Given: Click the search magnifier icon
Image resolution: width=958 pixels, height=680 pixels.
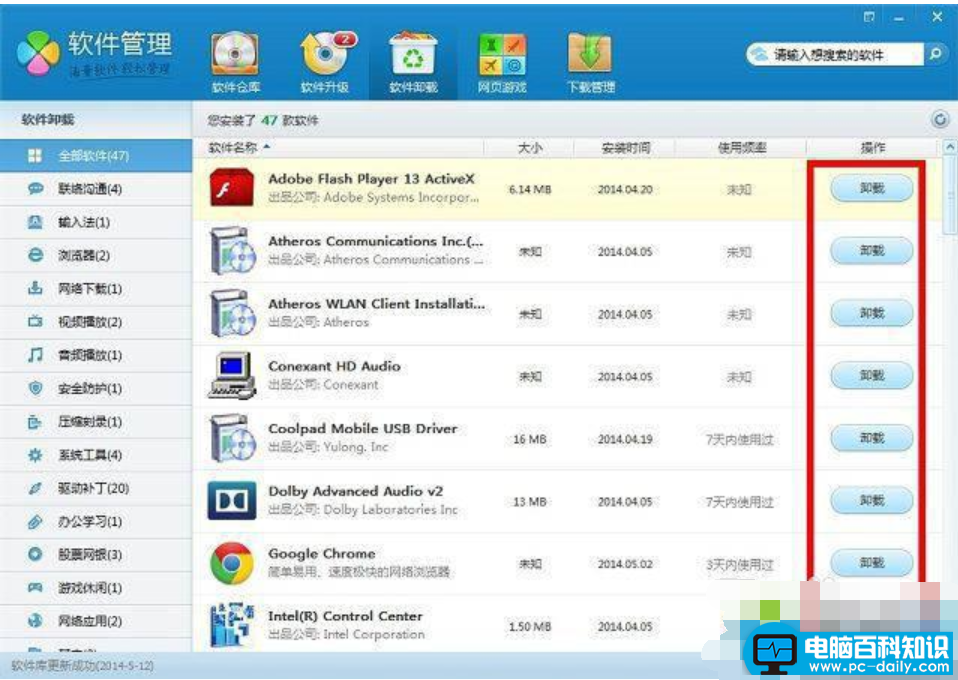Looking at the screenshot, I should coord(936,54).
